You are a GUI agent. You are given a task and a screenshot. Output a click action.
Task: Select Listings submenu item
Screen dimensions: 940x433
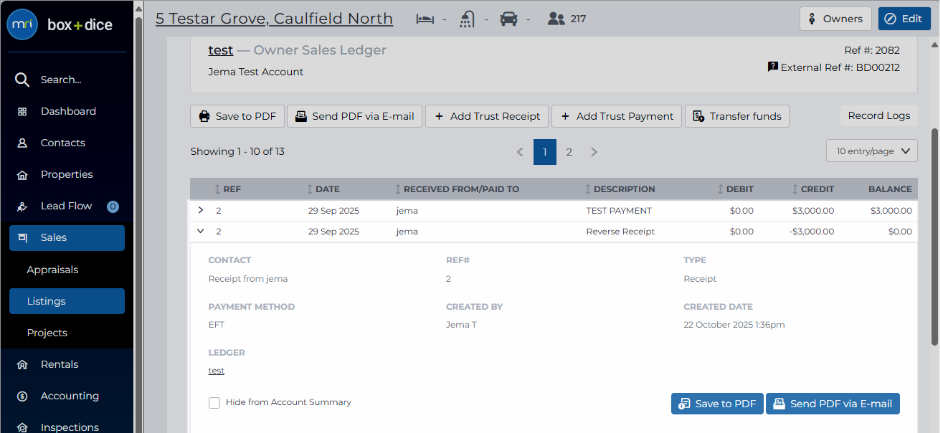(67, 301)
